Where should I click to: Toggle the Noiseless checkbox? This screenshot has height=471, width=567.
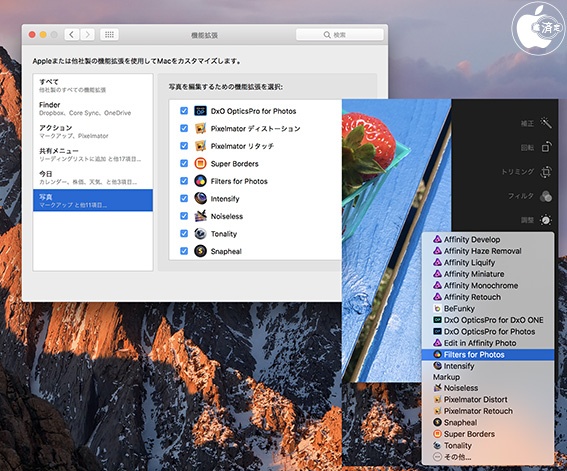184,216
